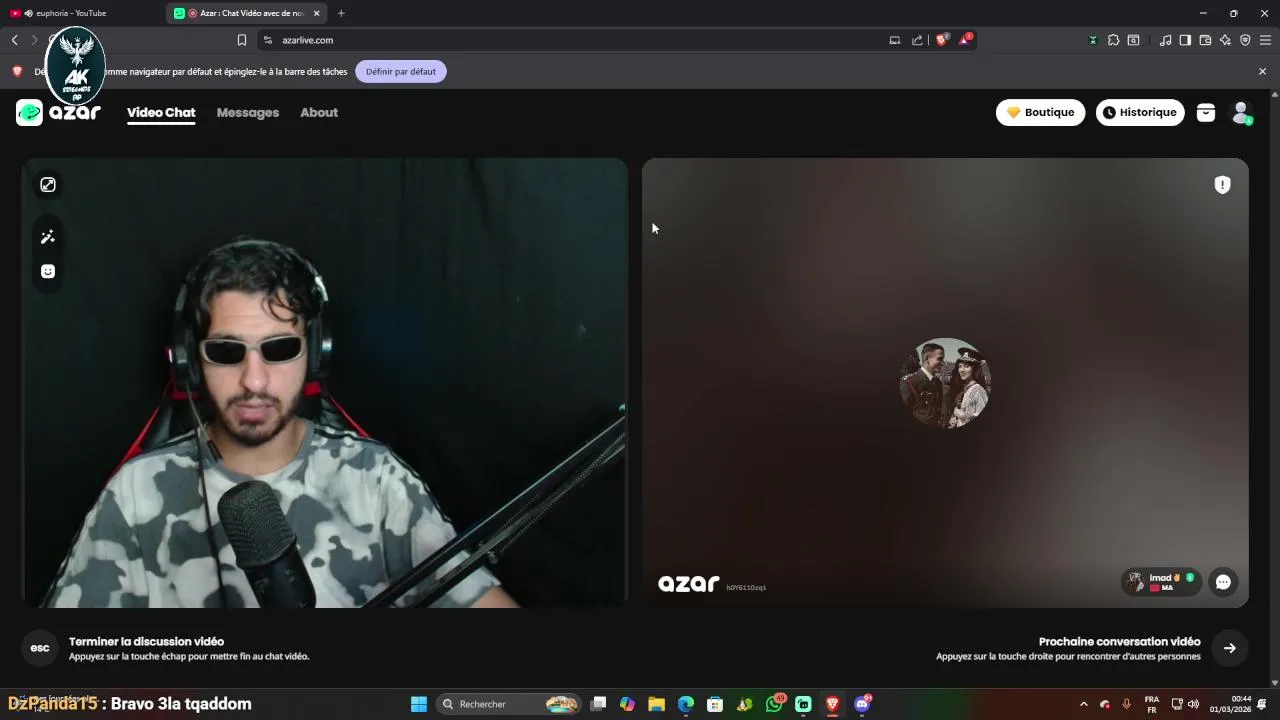Go back to previous page
Screen dimensions: 1280x720
pos(15,40)
